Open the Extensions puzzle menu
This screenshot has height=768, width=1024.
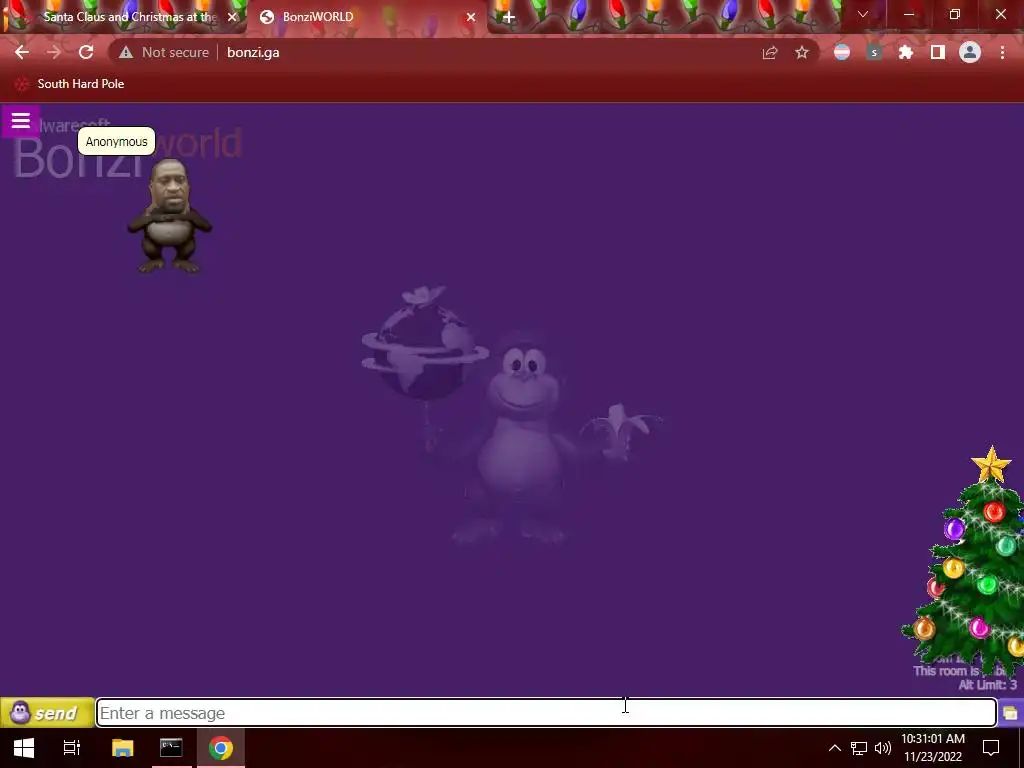906,53
